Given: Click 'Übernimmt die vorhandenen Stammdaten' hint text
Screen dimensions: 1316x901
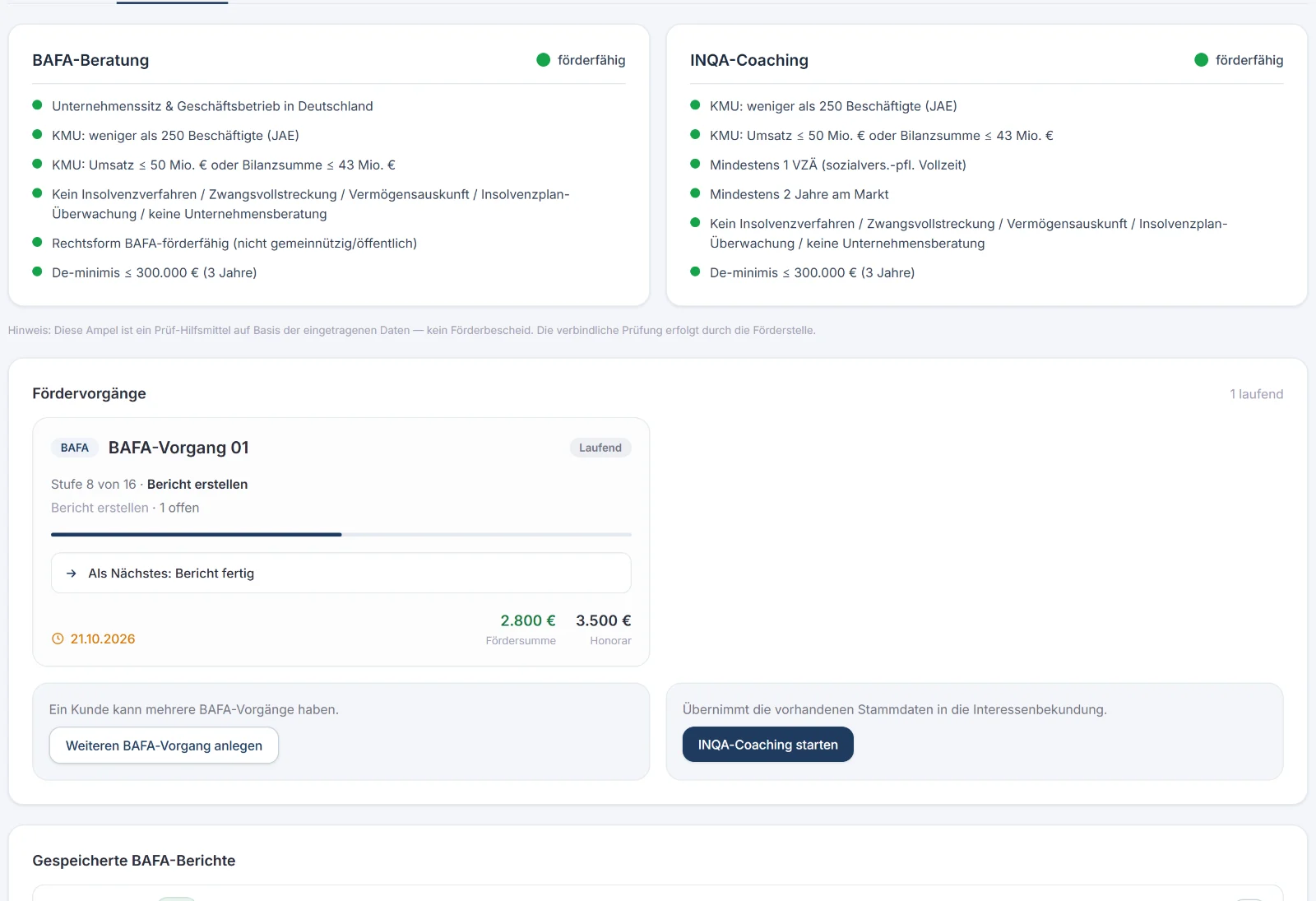Looking at the screenshot, I should pos(895,709).
